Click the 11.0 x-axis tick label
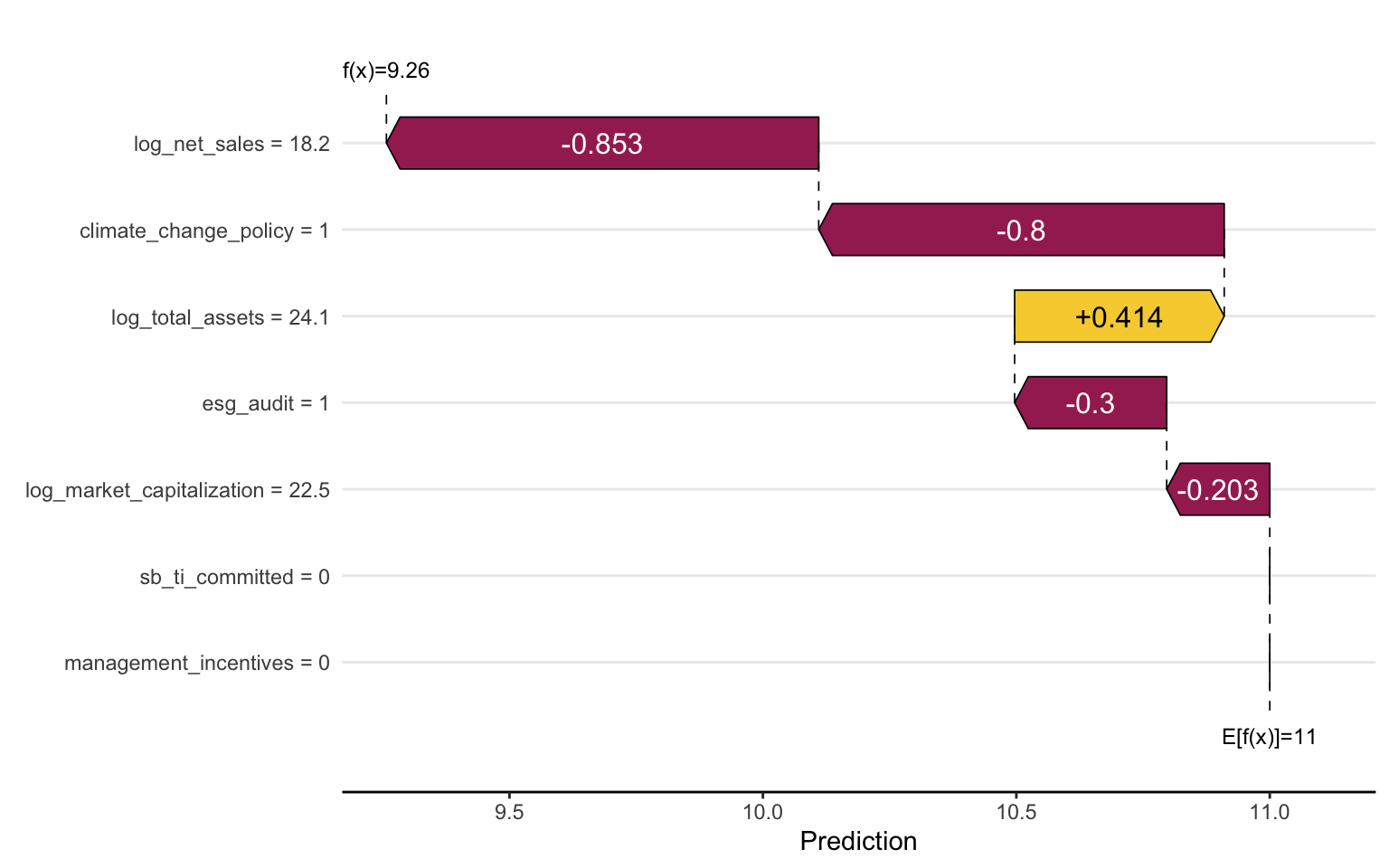 coord(1269,812)
